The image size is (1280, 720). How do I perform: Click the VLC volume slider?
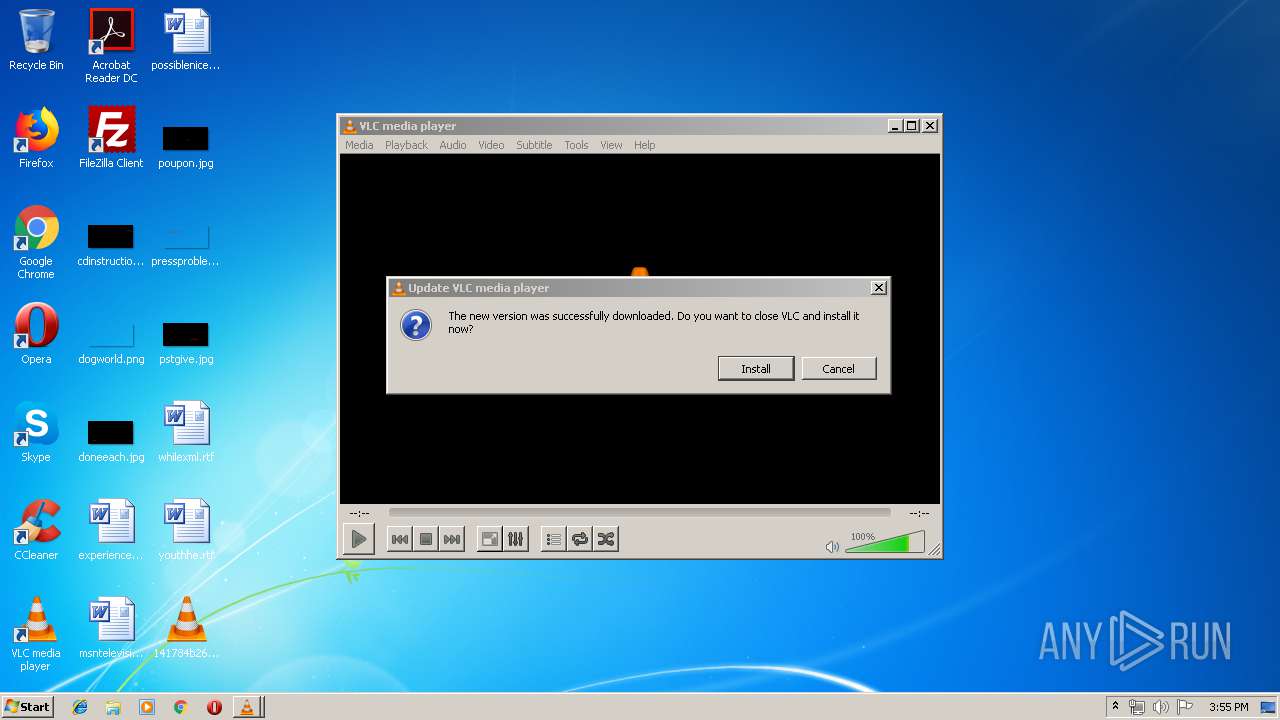point(884,543)
